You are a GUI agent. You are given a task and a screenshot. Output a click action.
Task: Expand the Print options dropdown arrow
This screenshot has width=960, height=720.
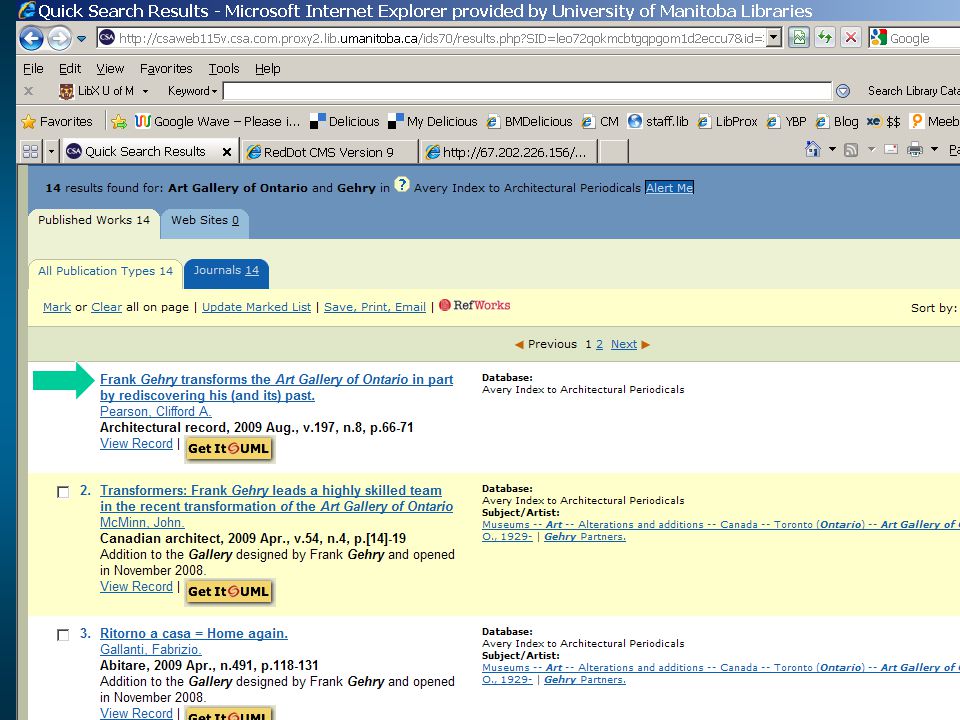[x=934, y=149]
